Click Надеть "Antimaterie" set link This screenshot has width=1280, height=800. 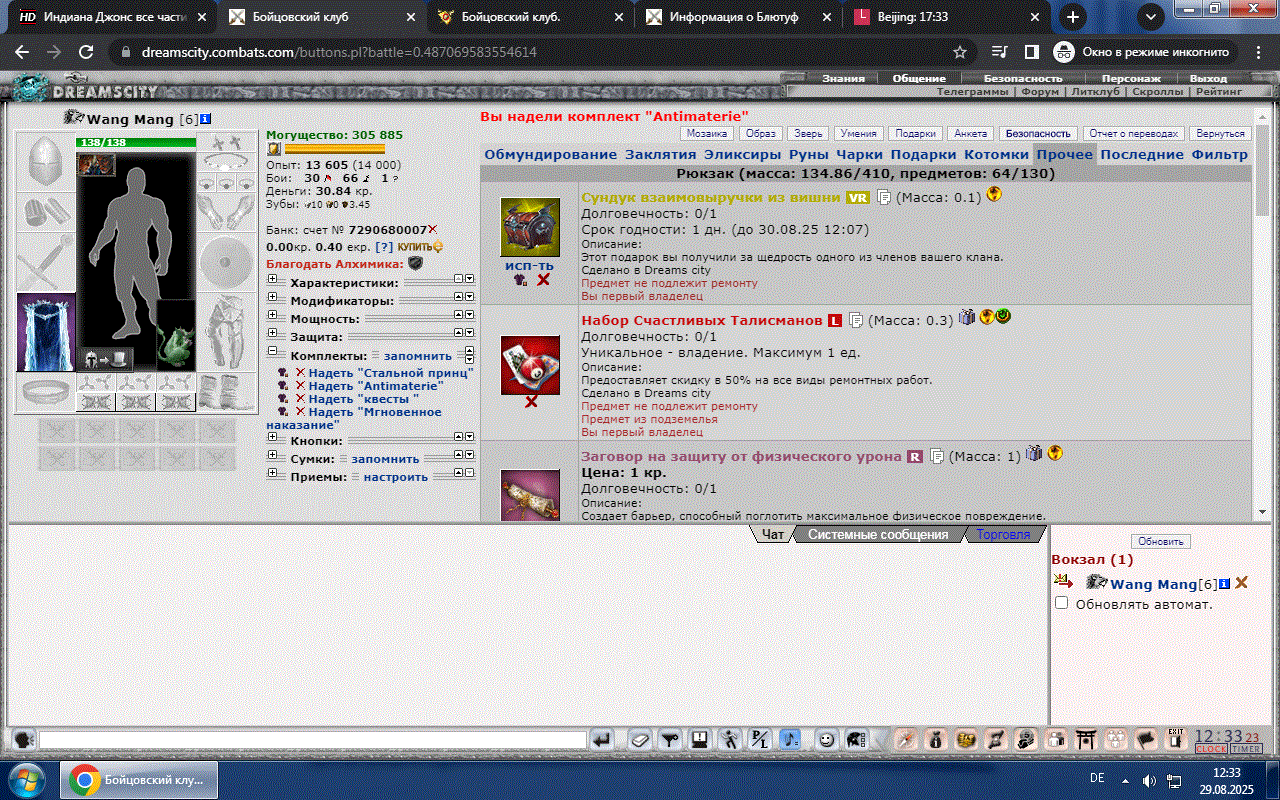[x=375, y=386]
